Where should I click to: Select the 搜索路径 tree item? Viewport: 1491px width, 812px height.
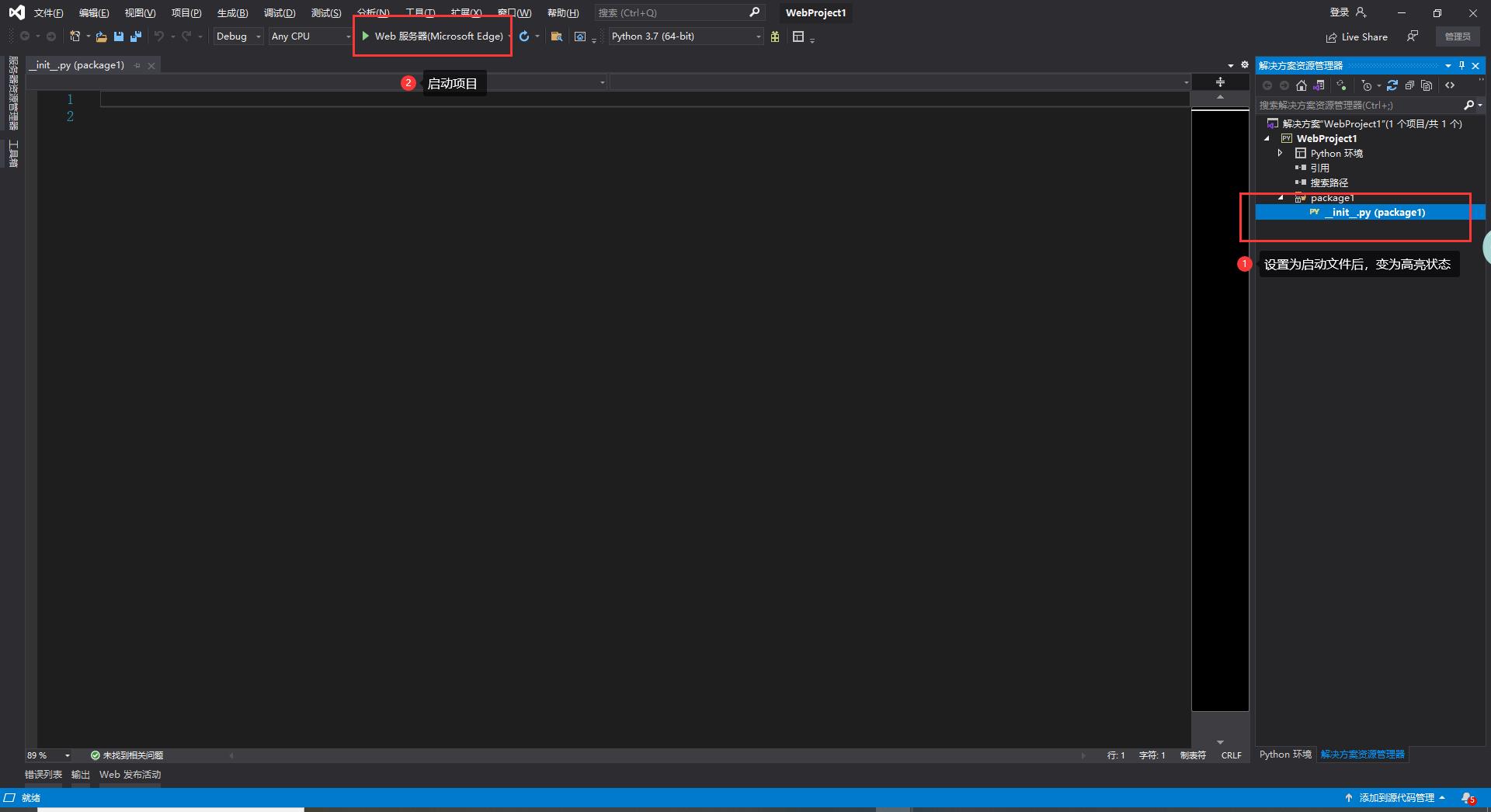(x=1329, y=183)
